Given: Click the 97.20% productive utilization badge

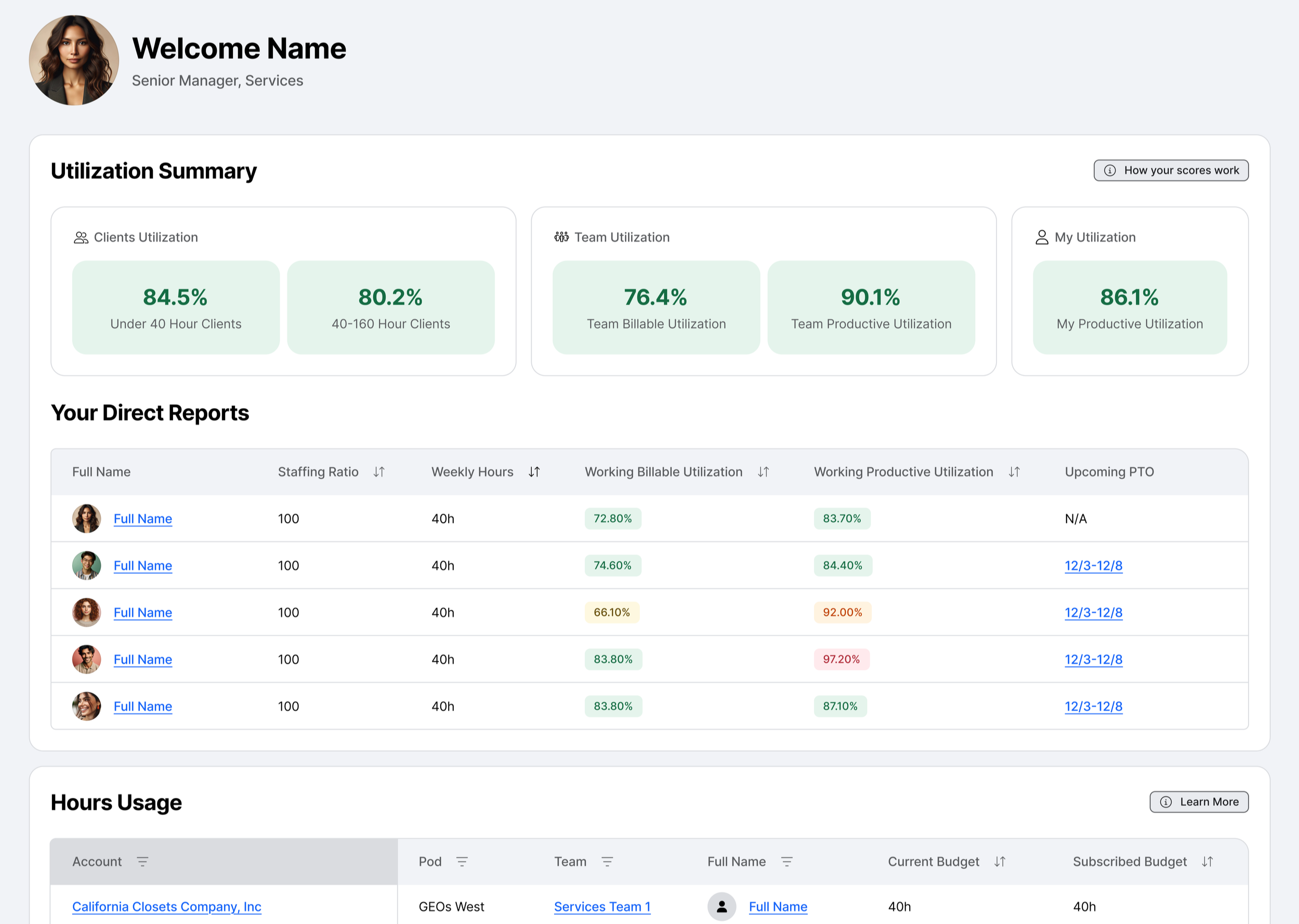Looking at the screenshot, I should 841,659.
